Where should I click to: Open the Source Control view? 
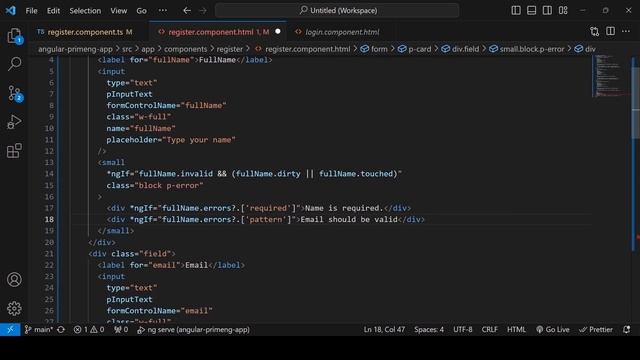pyautogui.click(x=15, y=93)
